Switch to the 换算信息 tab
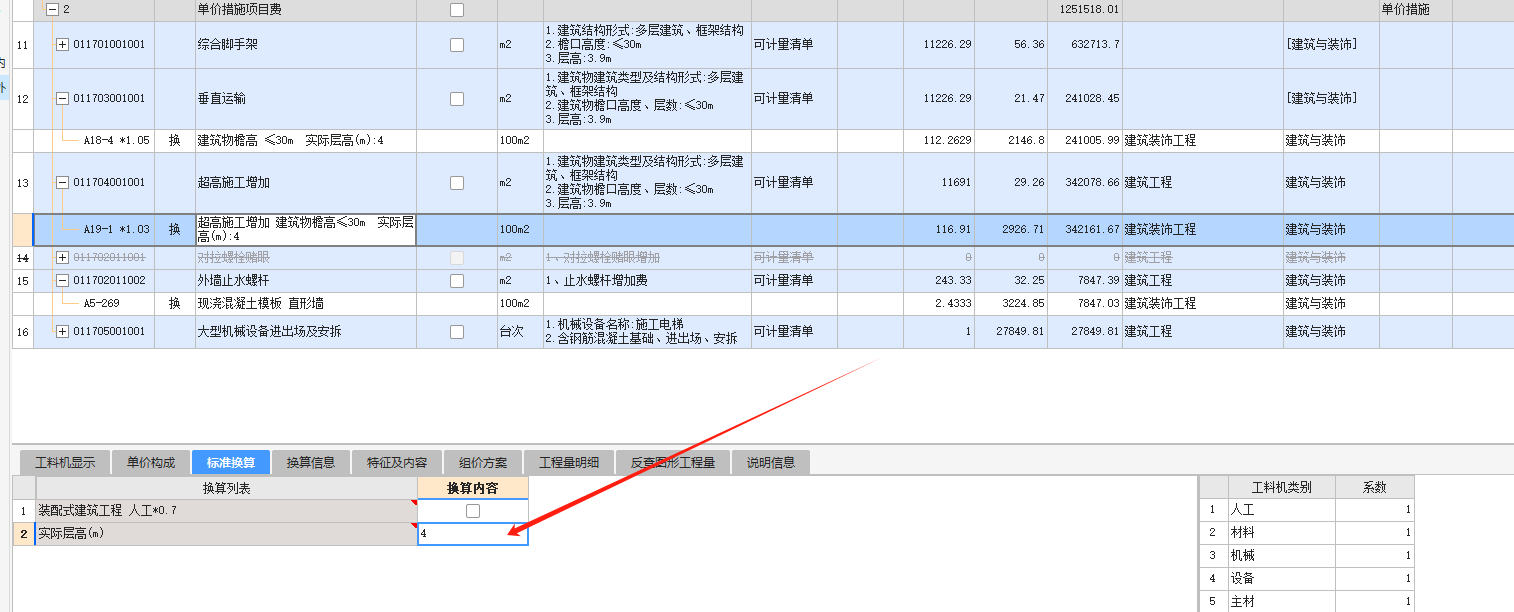This screenshot has height=612, width=1514. point(311,462)
